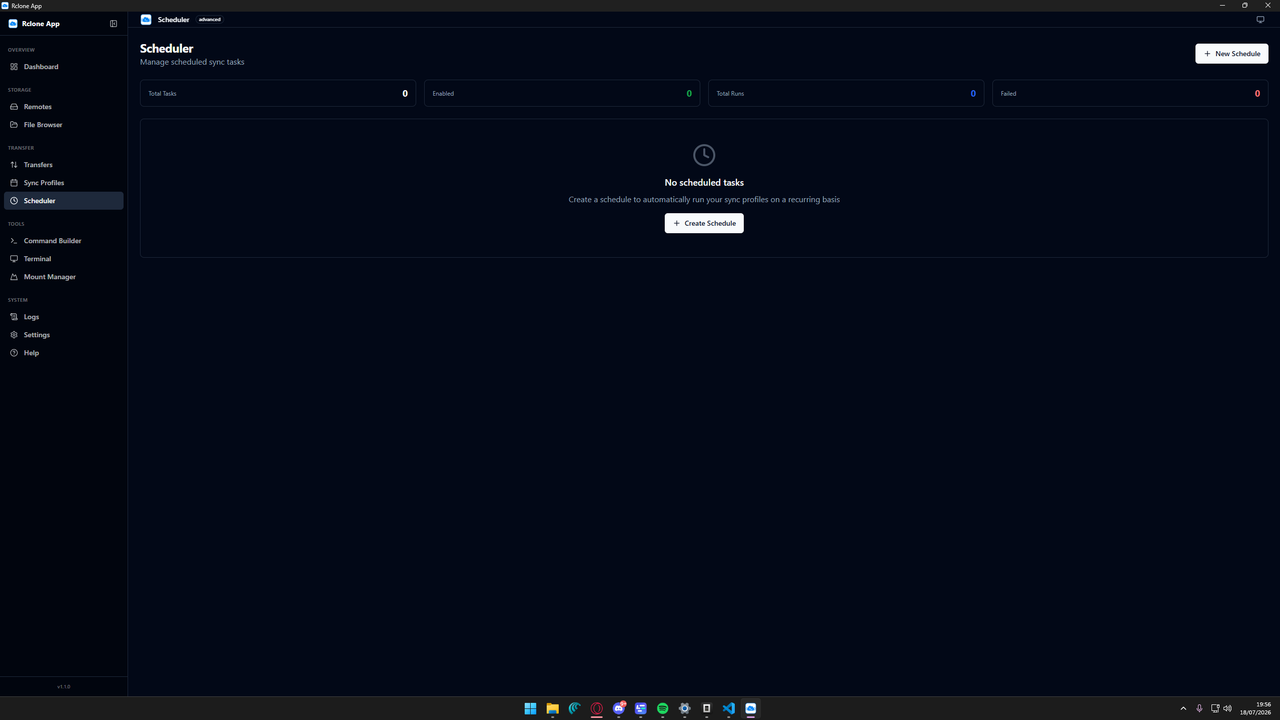Viewport: 1280px width, 720px height.
Task: Show hidden system tray icons
Action: pos(1183,708)
